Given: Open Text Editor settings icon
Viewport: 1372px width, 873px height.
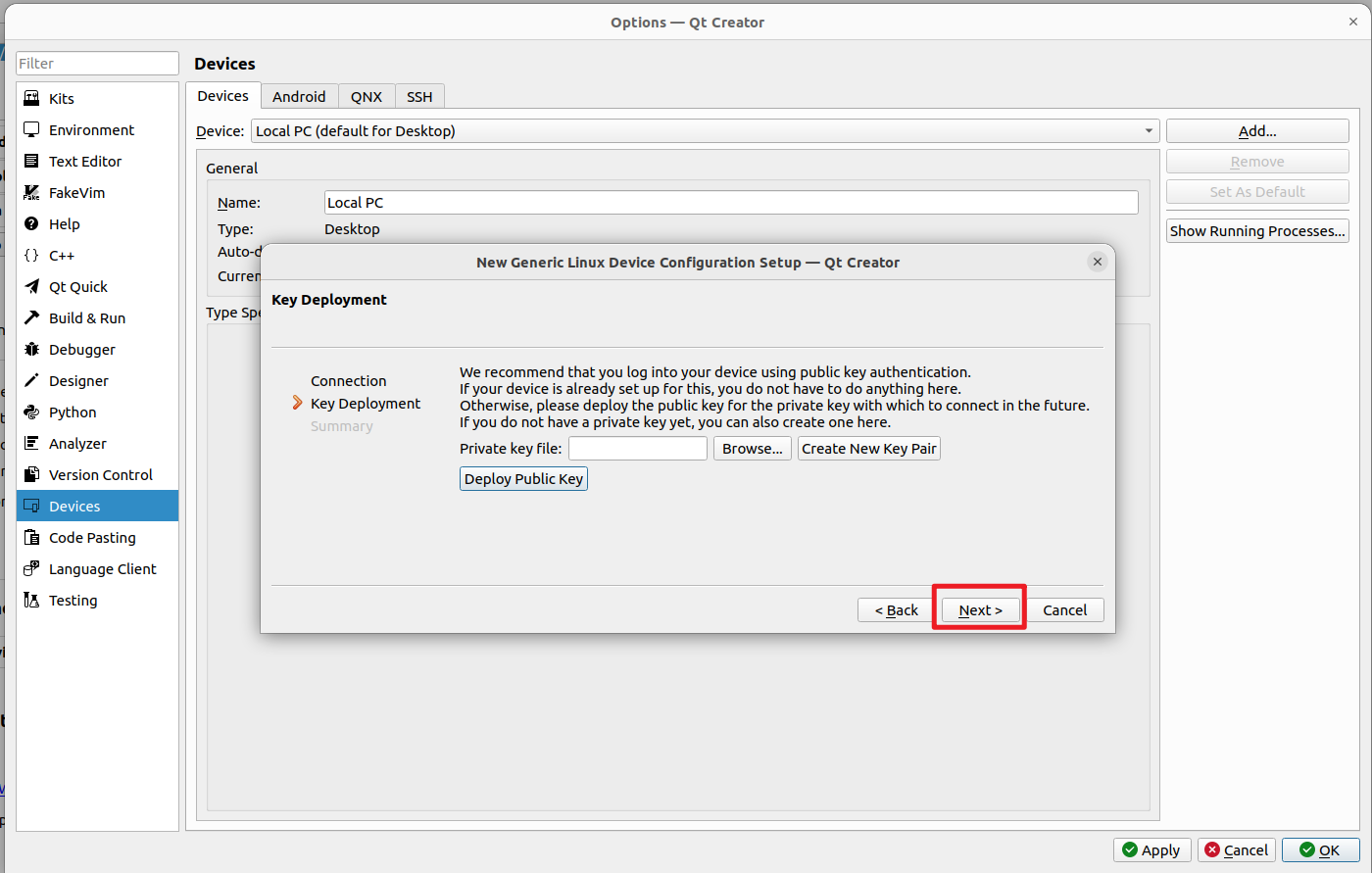Looking at the screenshot, I should pos(31,161).
